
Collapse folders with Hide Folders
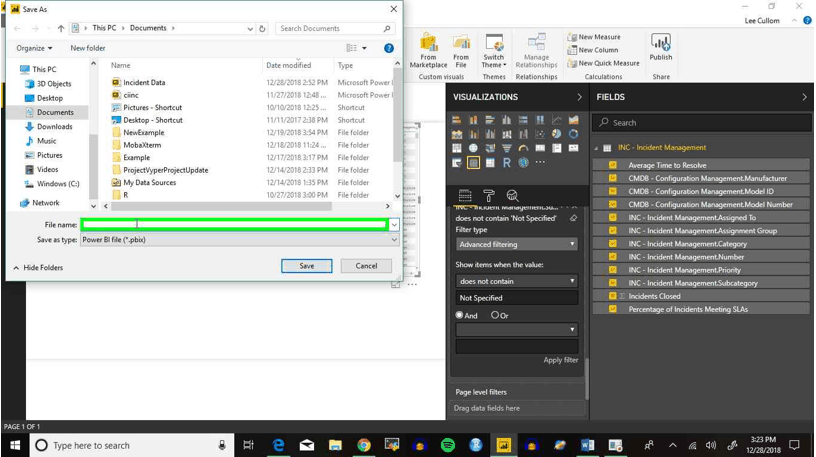coord(38,268)
